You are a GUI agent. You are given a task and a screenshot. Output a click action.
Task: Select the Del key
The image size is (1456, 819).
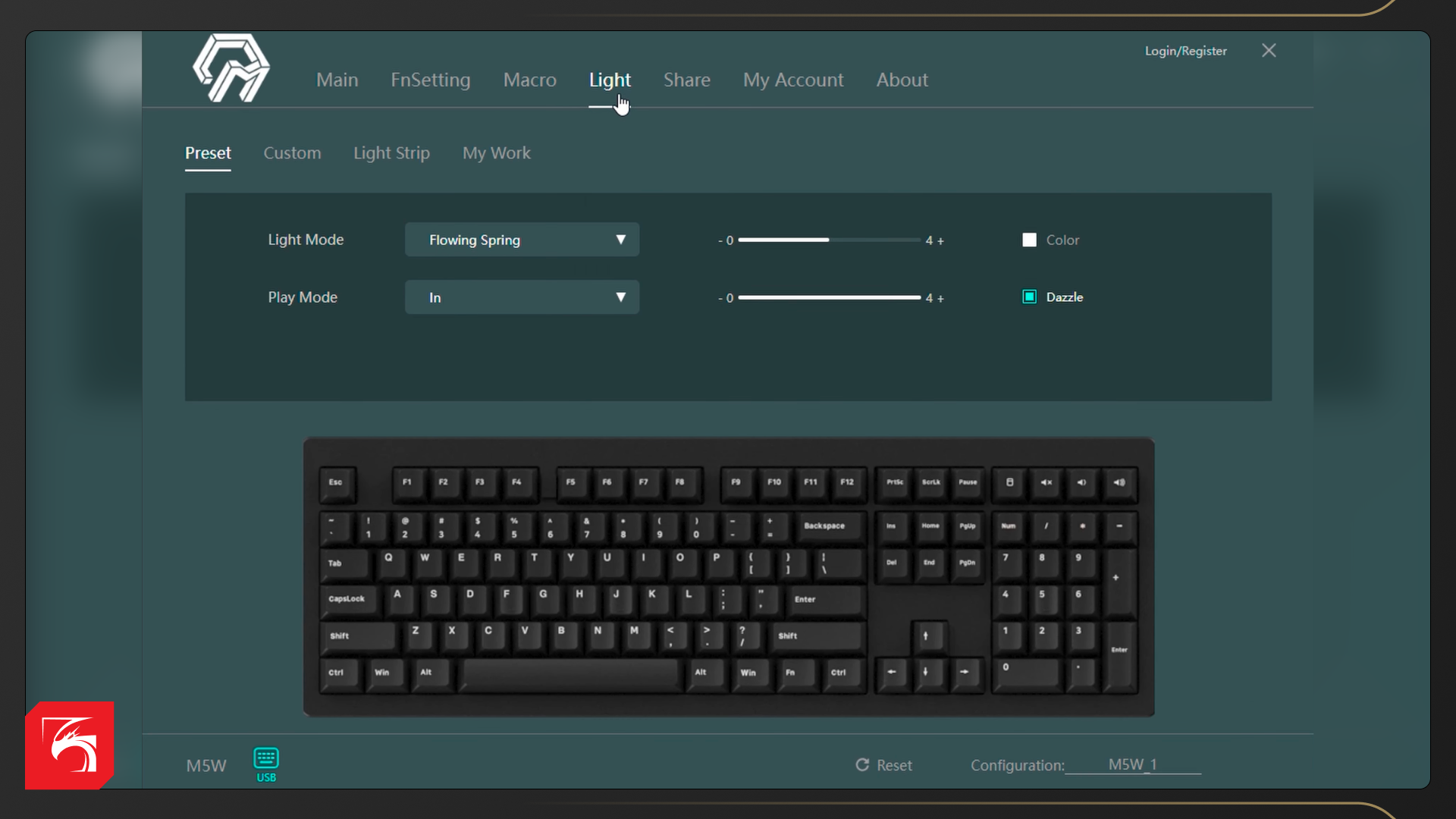[893, 564]
